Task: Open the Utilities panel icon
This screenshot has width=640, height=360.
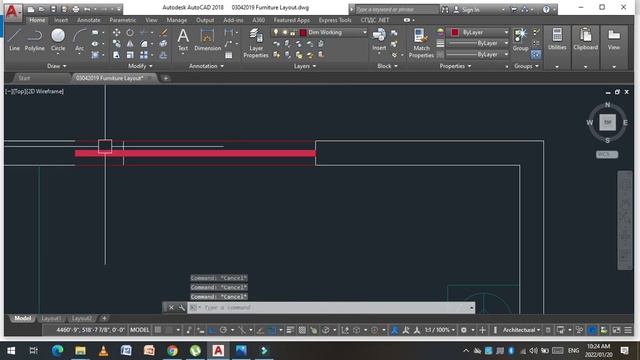Action: [x=557, y=40]
